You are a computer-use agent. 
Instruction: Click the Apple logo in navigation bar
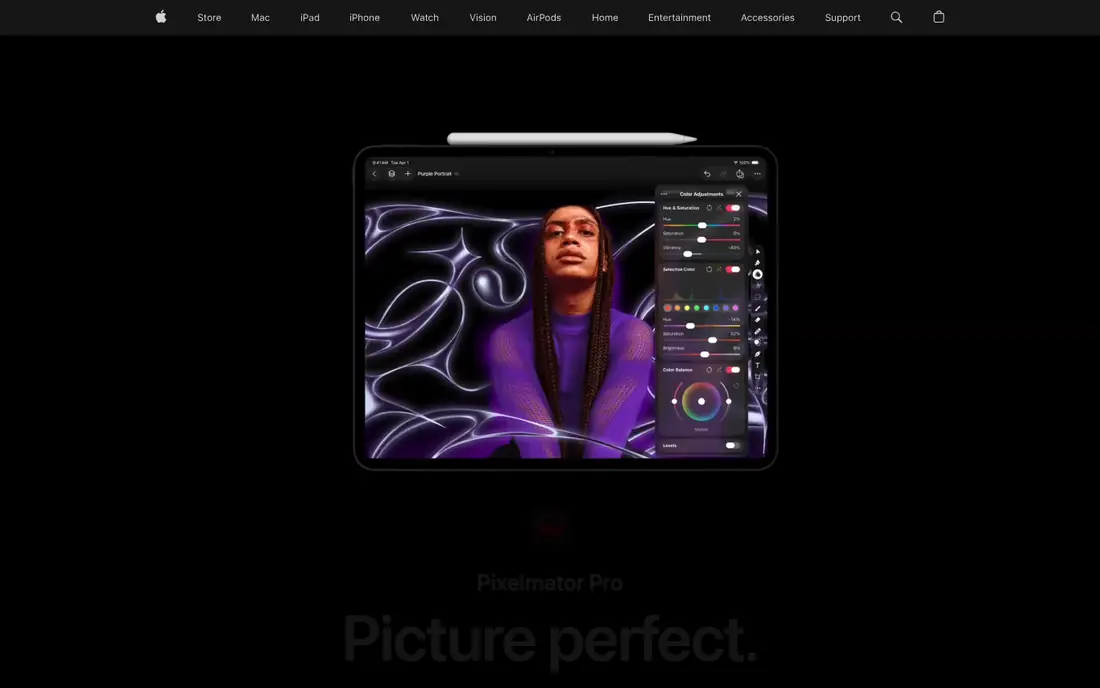[161, 17]
